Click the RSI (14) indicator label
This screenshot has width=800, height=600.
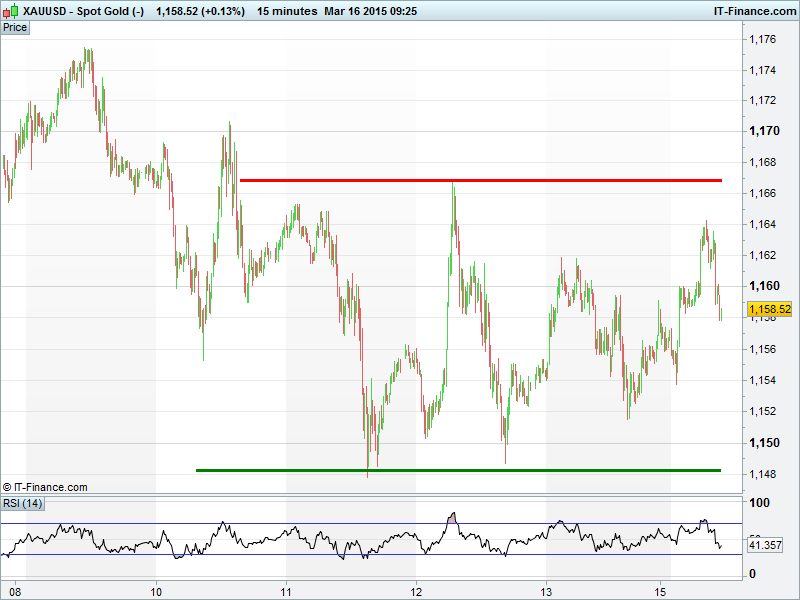click(x=23, y=502)
